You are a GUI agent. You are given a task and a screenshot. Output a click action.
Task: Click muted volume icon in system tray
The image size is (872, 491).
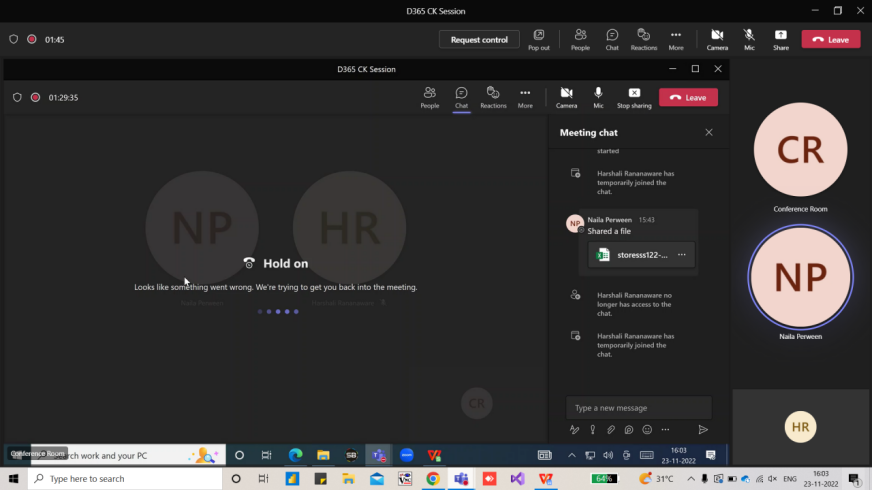coord(773,479)
